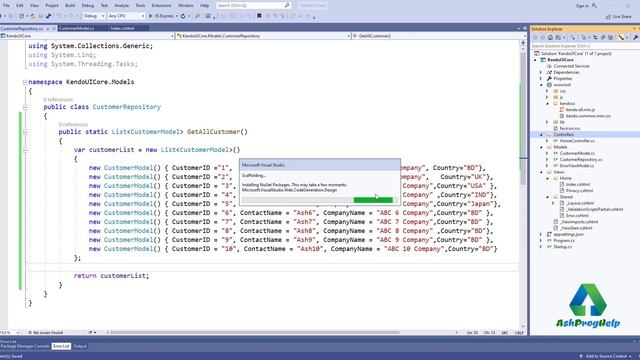Select favicon.ico file
The width and height of the screenshot is (640, 360).
[x=570, y=129]
